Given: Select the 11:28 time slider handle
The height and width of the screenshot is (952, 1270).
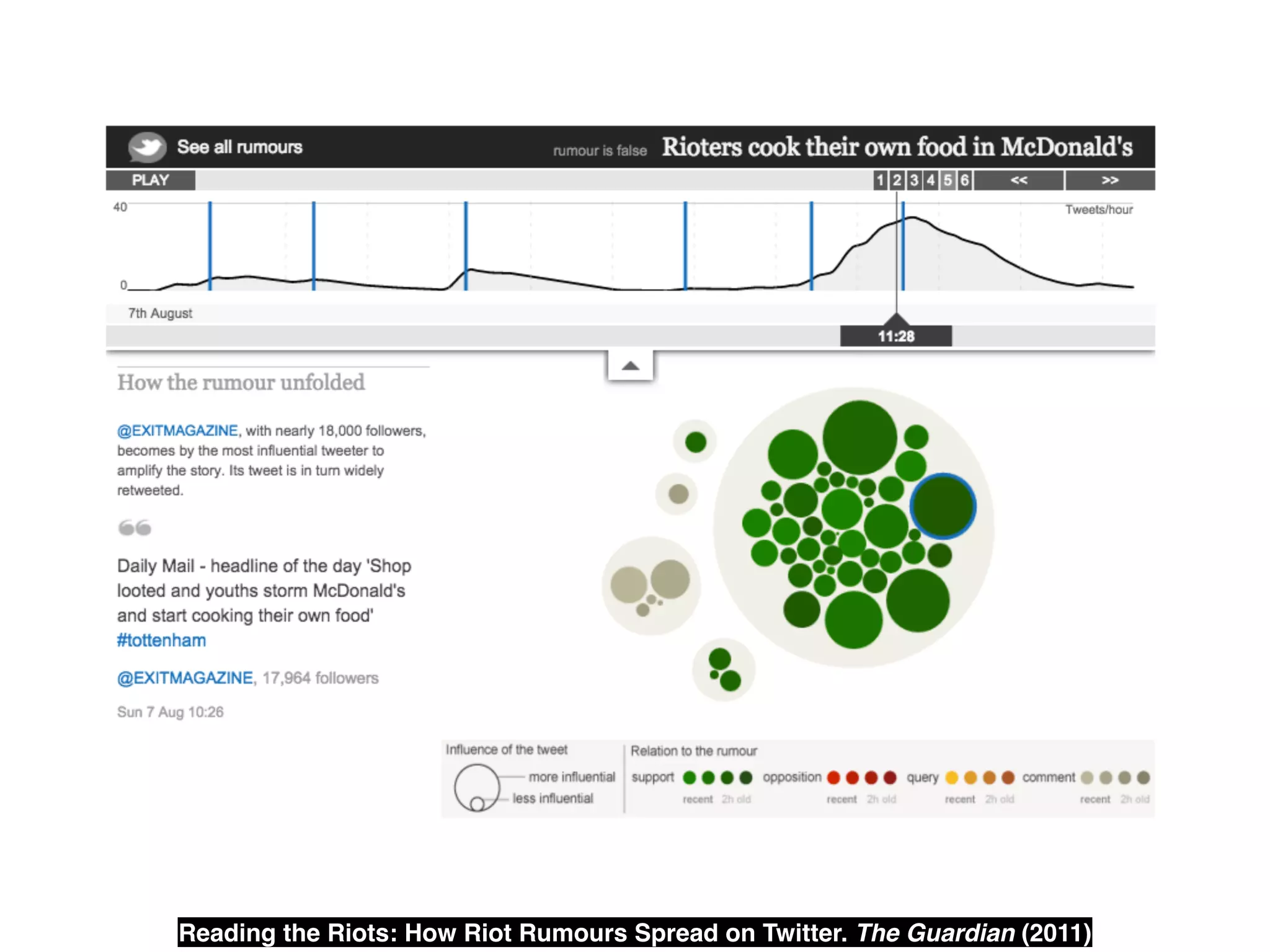Looking at the screenshot, I should pyautogui.click(x=896, y=335).
